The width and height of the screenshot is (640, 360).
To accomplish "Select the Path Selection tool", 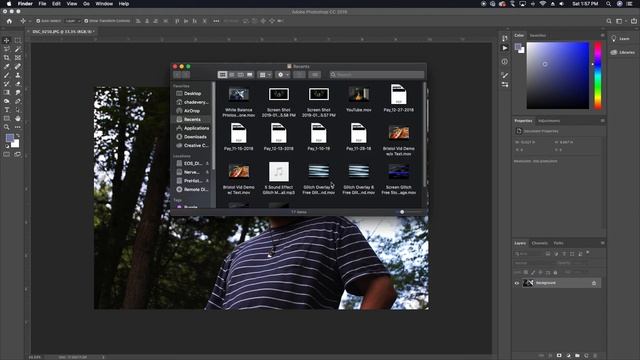I will click(x=18, y=110).
